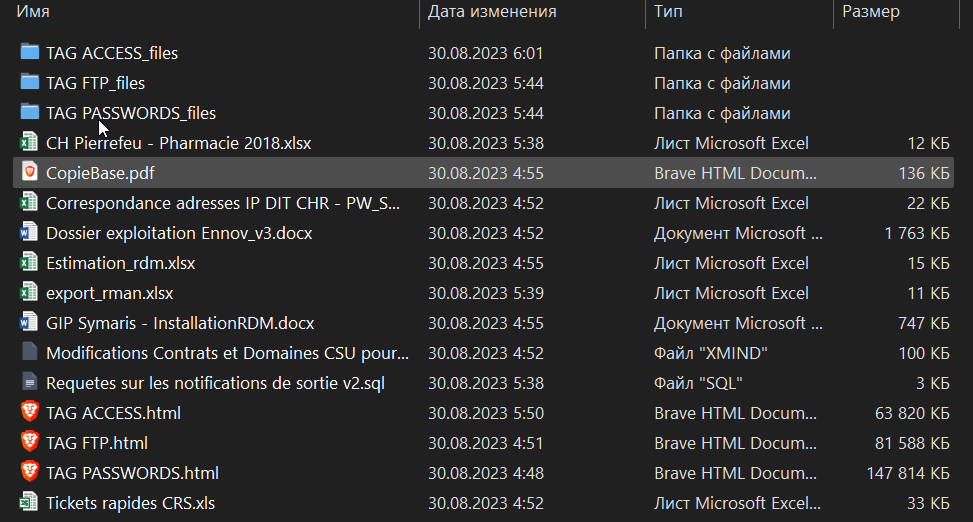Screen dimensions: 973x522
Task: Click the 136 КБ size of CopieBase.pdf
Action: (924, 173)
